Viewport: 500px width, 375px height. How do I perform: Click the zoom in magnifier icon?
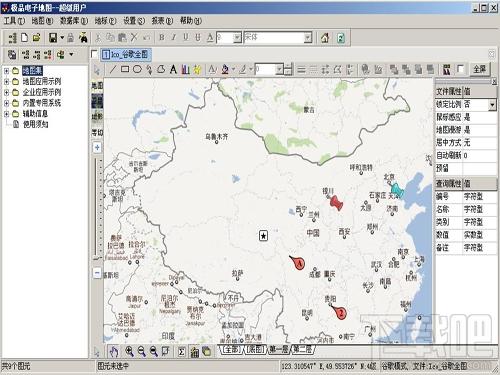click(129, 351)
